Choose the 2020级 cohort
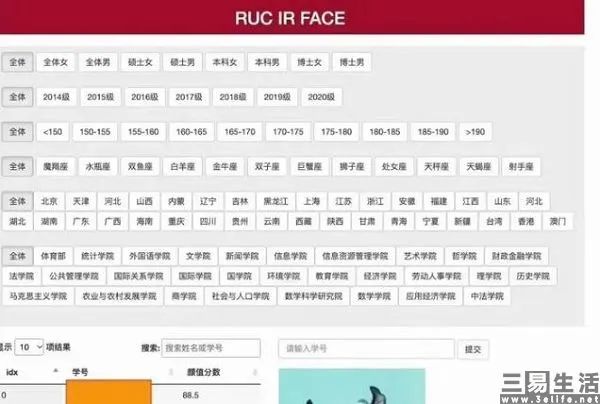 tap(321, 97)
